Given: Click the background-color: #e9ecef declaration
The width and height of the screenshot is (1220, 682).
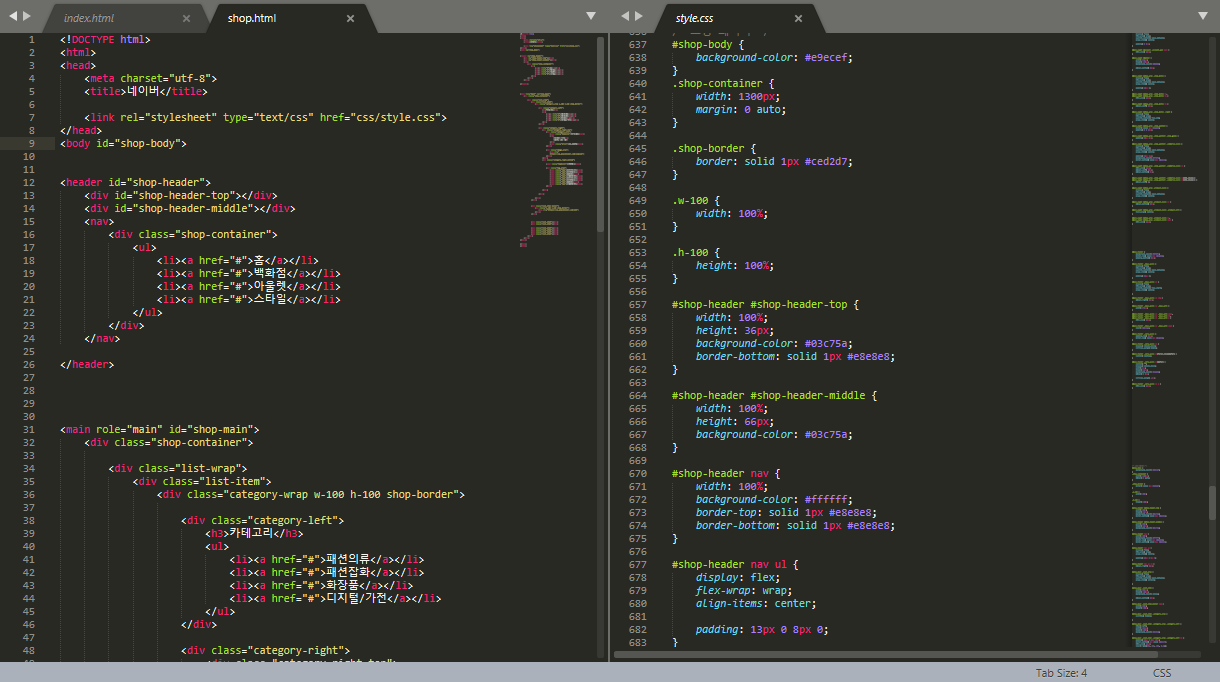Looking at the screenshot, I should coord(774,58).
